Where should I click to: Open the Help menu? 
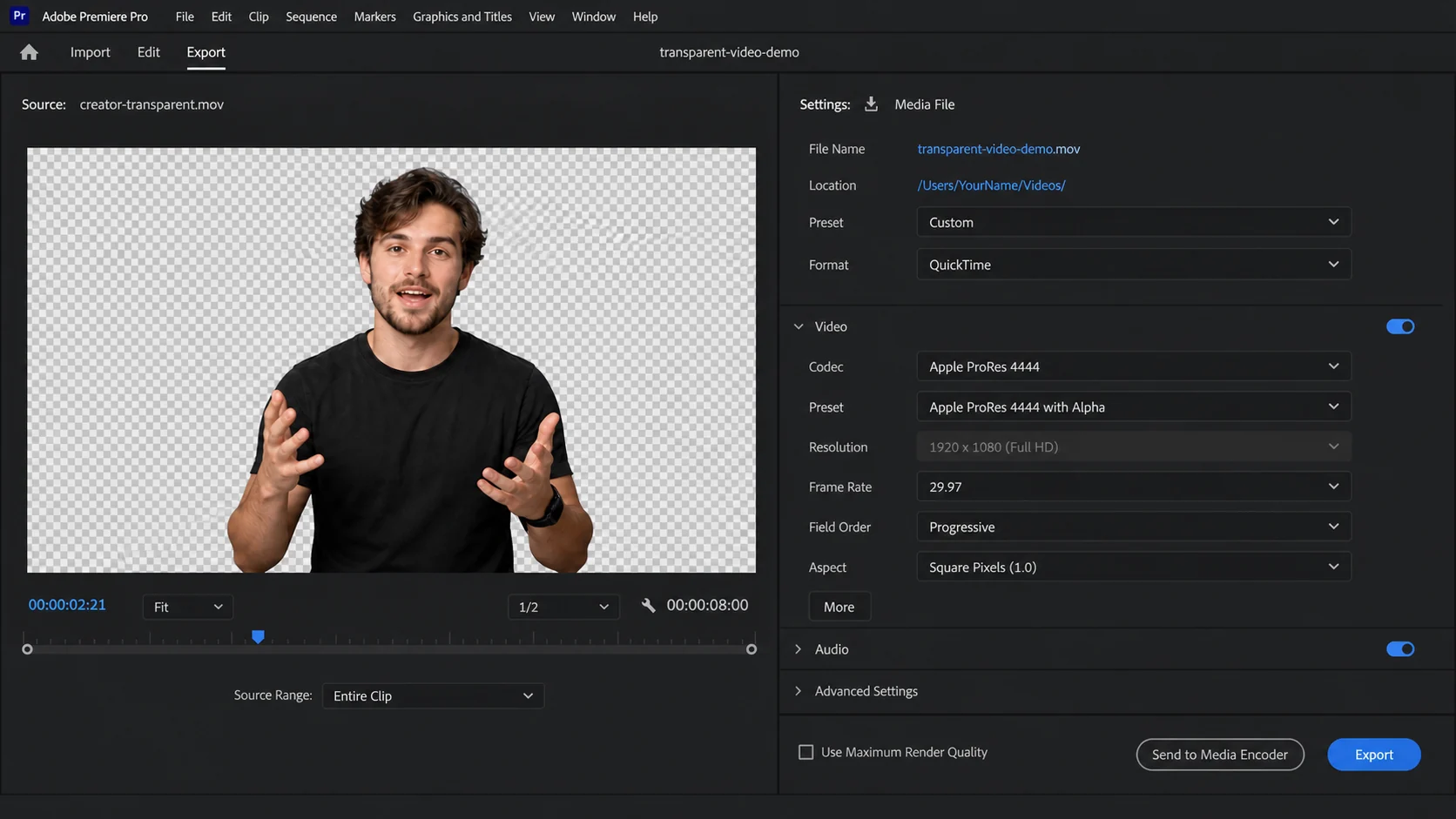[x=645, y=17]
